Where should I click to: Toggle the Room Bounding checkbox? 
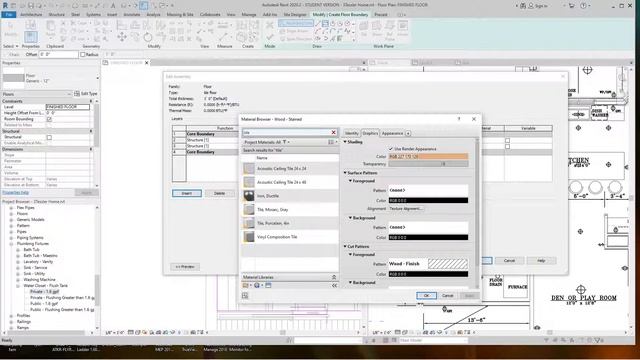tap(49, 119)
